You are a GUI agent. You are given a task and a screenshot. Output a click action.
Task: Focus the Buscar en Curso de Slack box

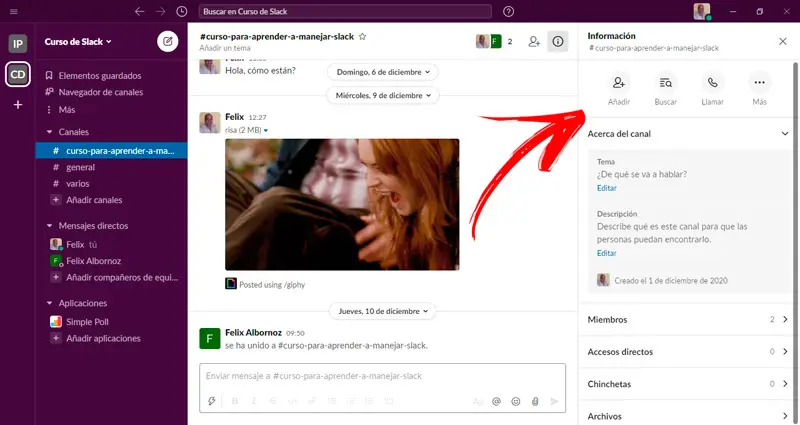click(345, 11)
